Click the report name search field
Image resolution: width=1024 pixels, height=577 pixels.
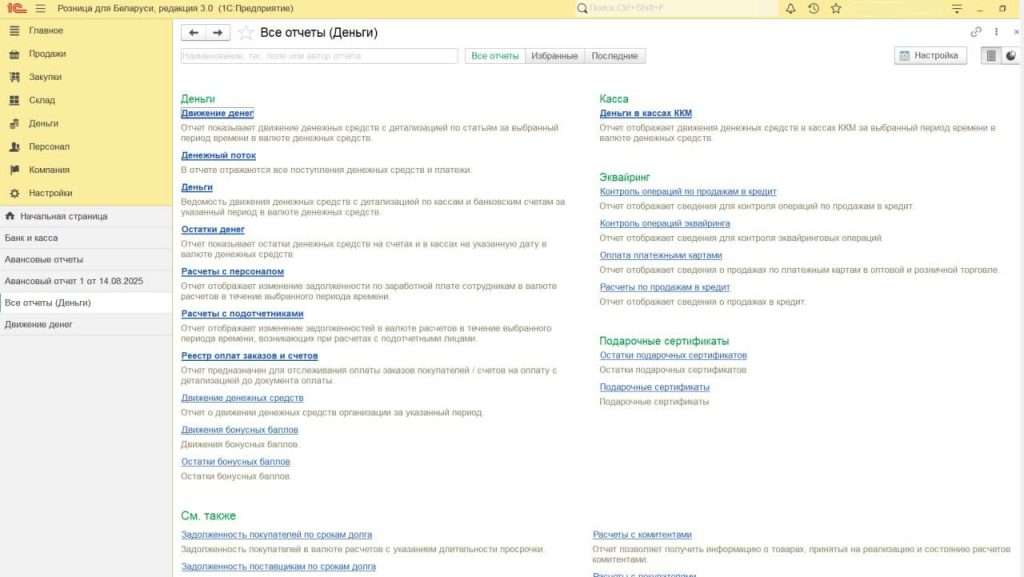click(320, 56)
